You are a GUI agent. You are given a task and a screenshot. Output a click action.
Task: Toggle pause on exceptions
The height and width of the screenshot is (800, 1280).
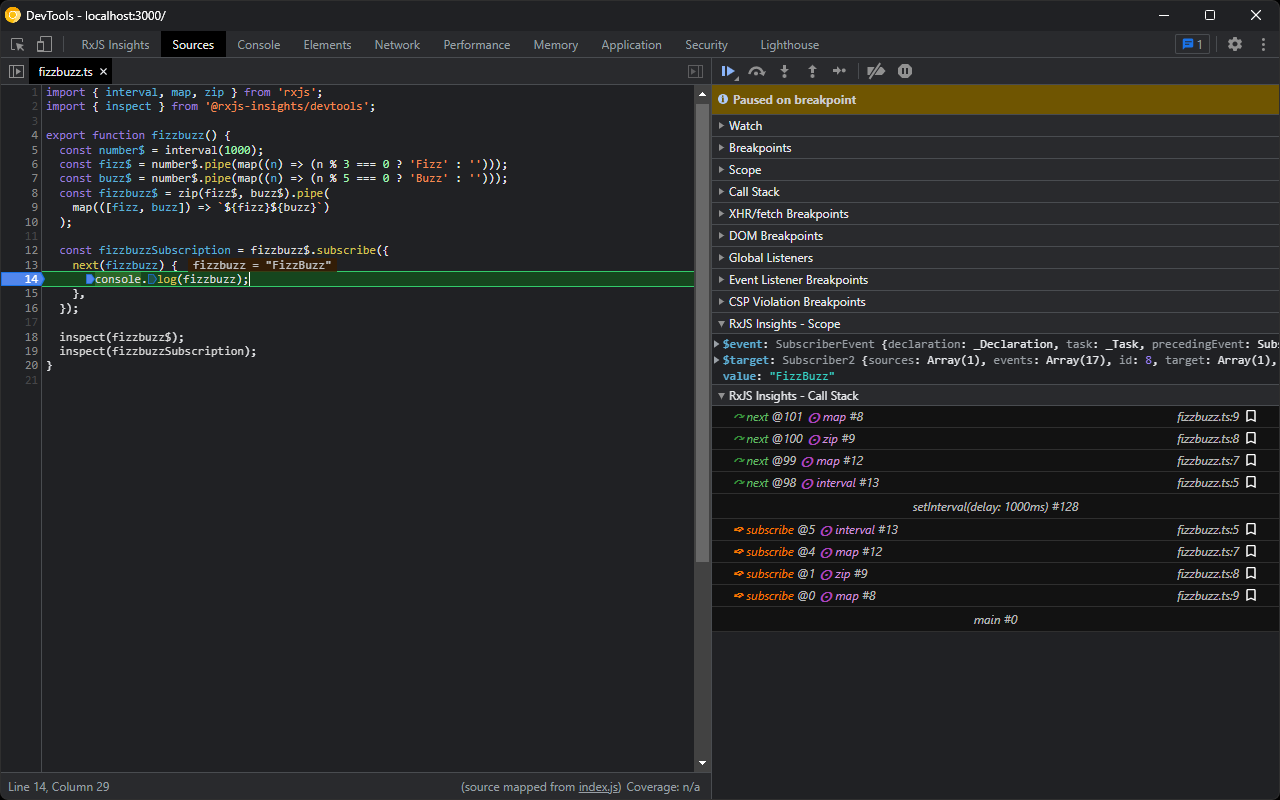[x=905, y=71]
